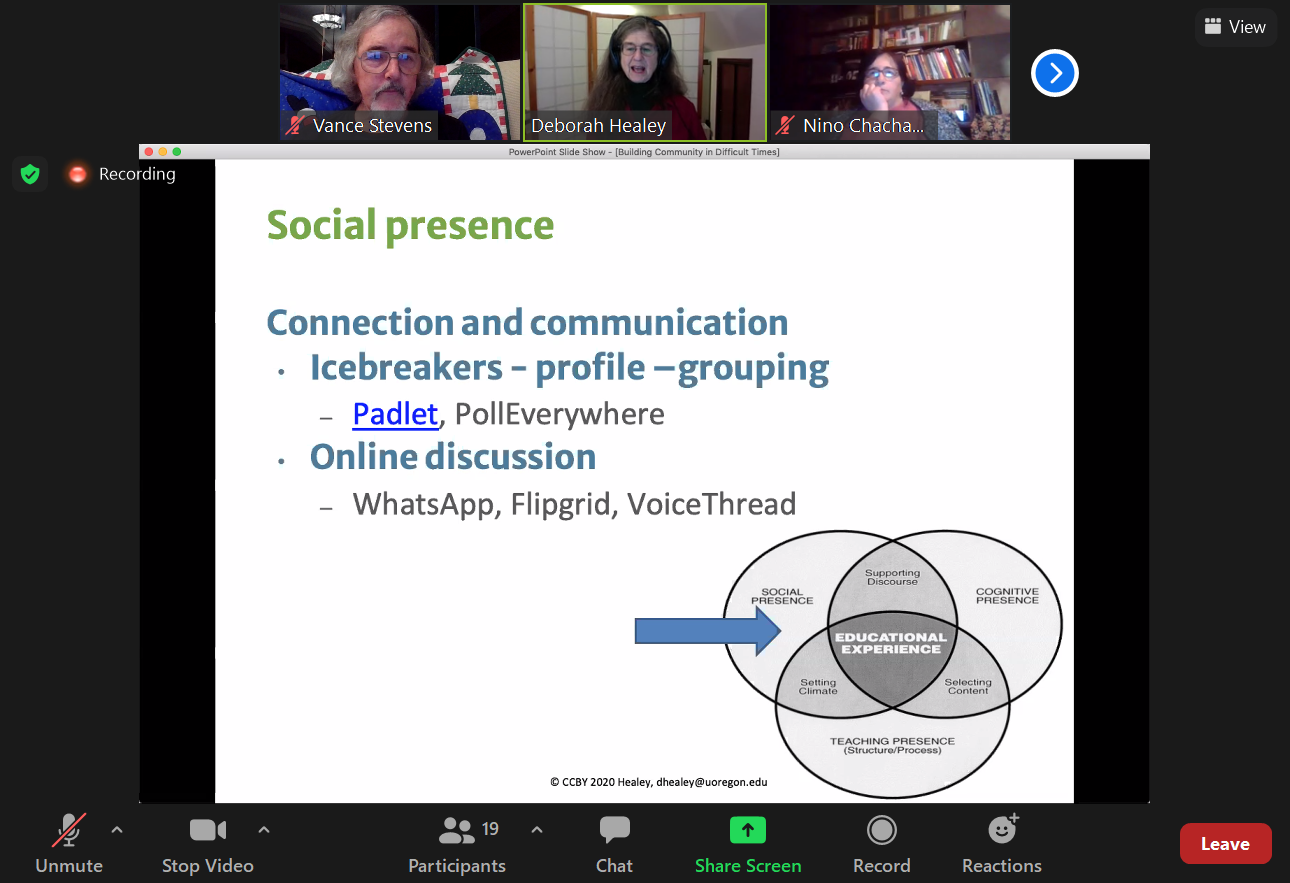This screenshot has height=883, width=1290.
Task: Show next participants with blue arrow
Action: click(x=1054, y=73)
